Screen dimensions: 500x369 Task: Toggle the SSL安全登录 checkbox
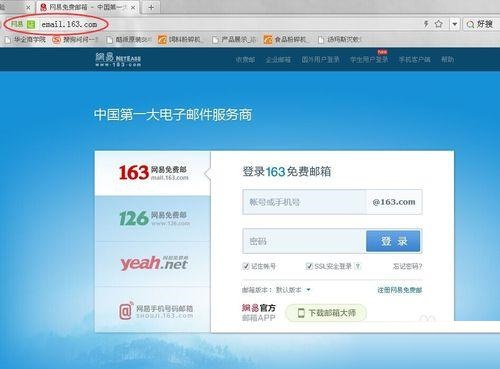click(x=309, y=266)
